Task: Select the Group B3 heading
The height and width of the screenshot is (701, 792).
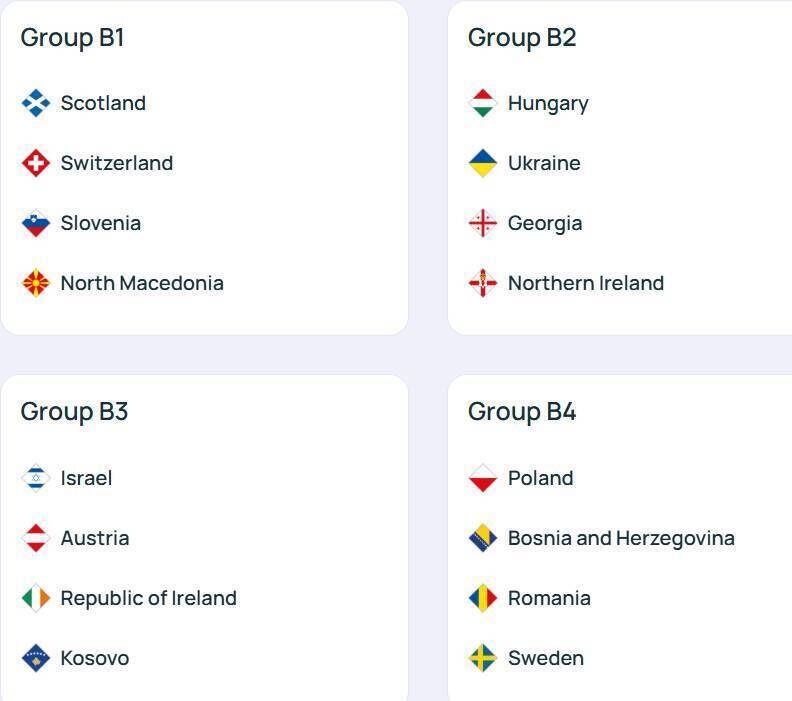Action: [x=74, y=412]
